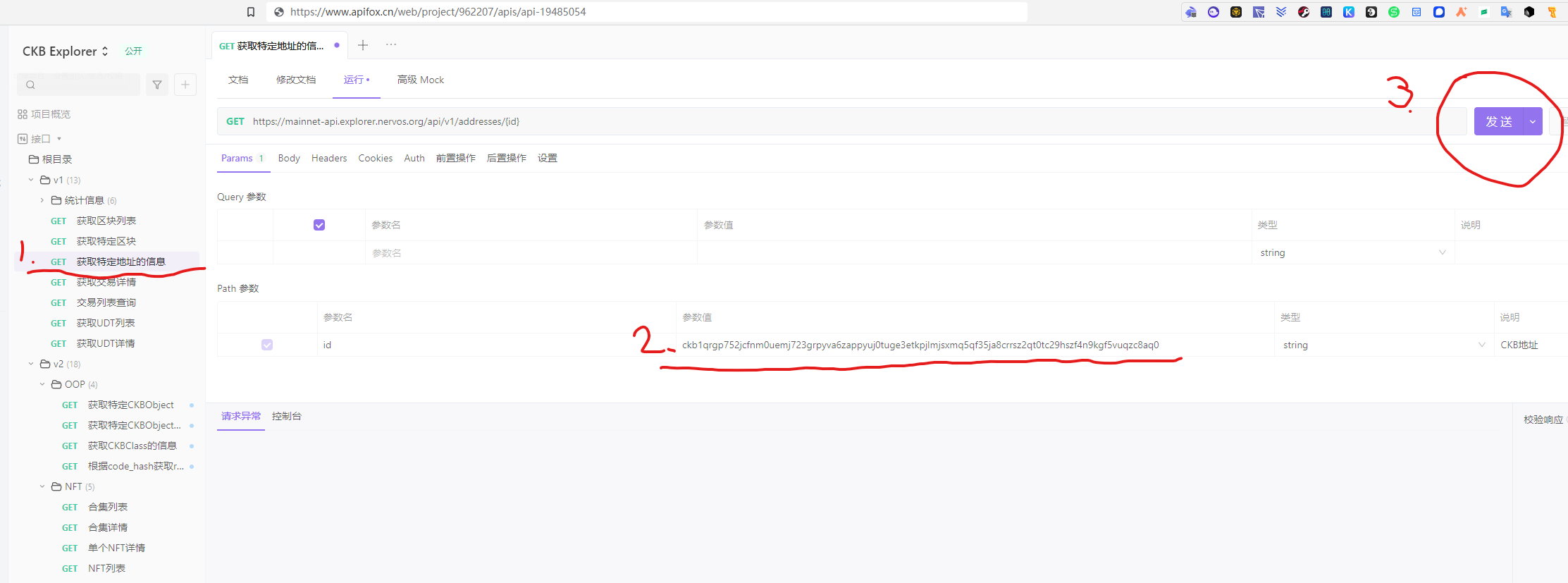Click the site info icon in address bar
Screen dimensions: 1568x583
(279, 12)
